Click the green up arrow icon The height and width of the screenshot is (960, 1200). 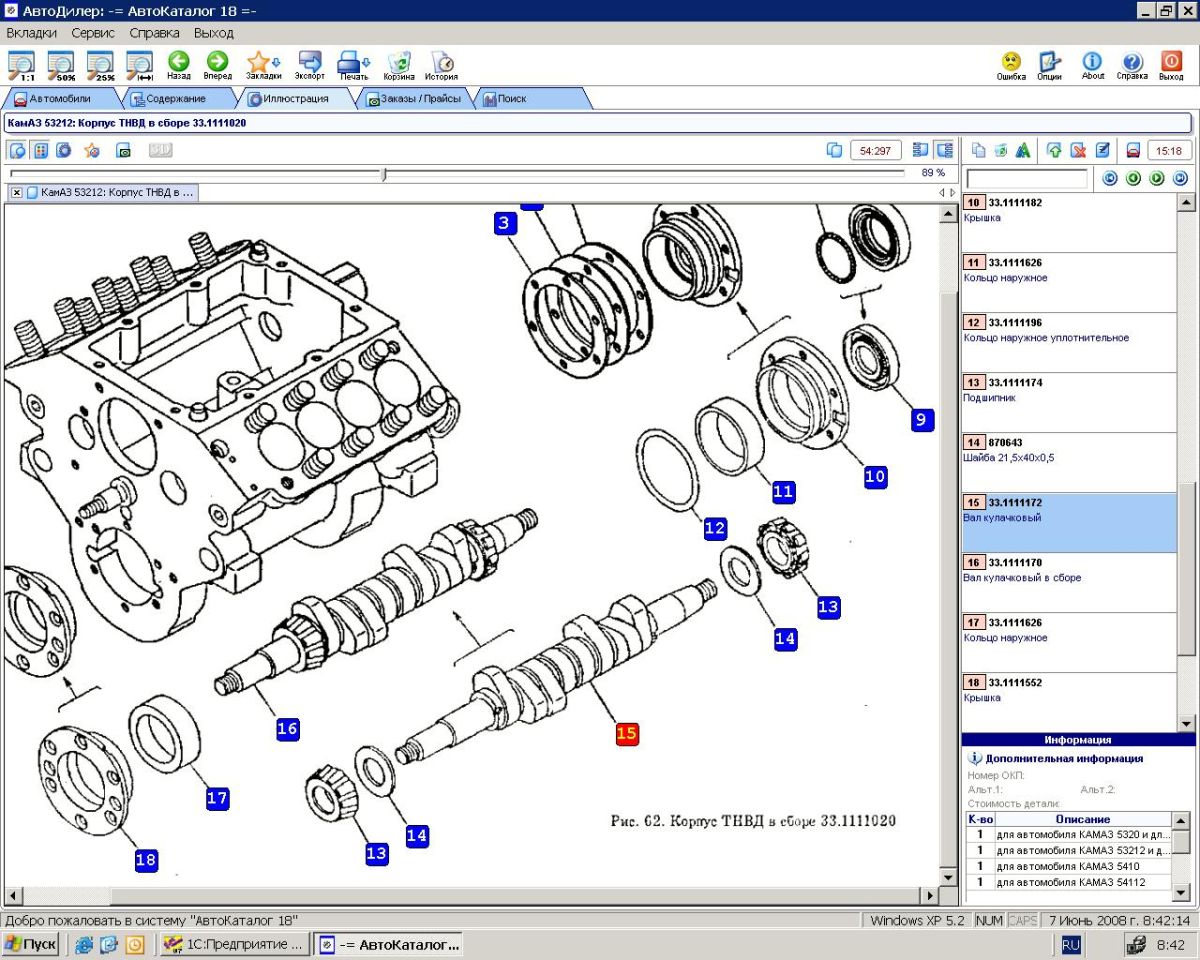coord(1054,150)
